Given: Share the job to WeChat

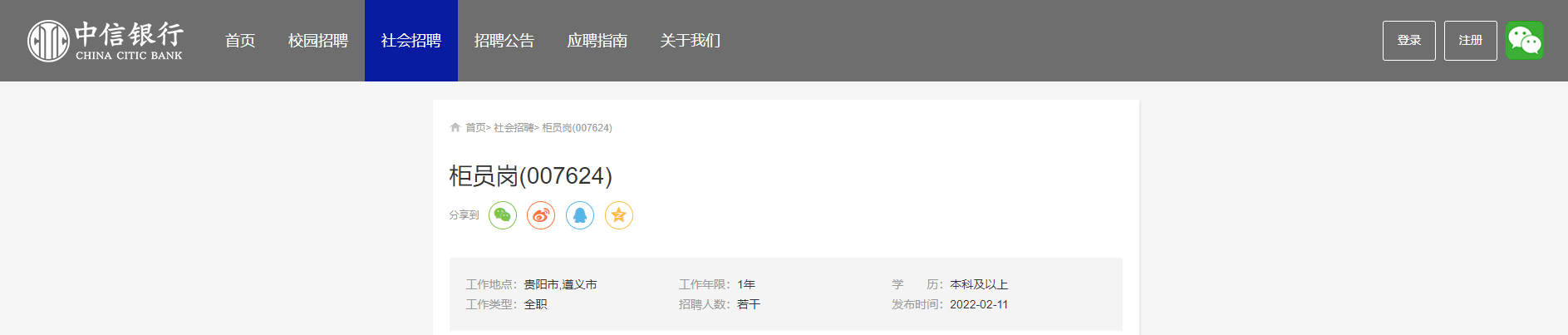Looking at the screenshot, I should point(503,215).
